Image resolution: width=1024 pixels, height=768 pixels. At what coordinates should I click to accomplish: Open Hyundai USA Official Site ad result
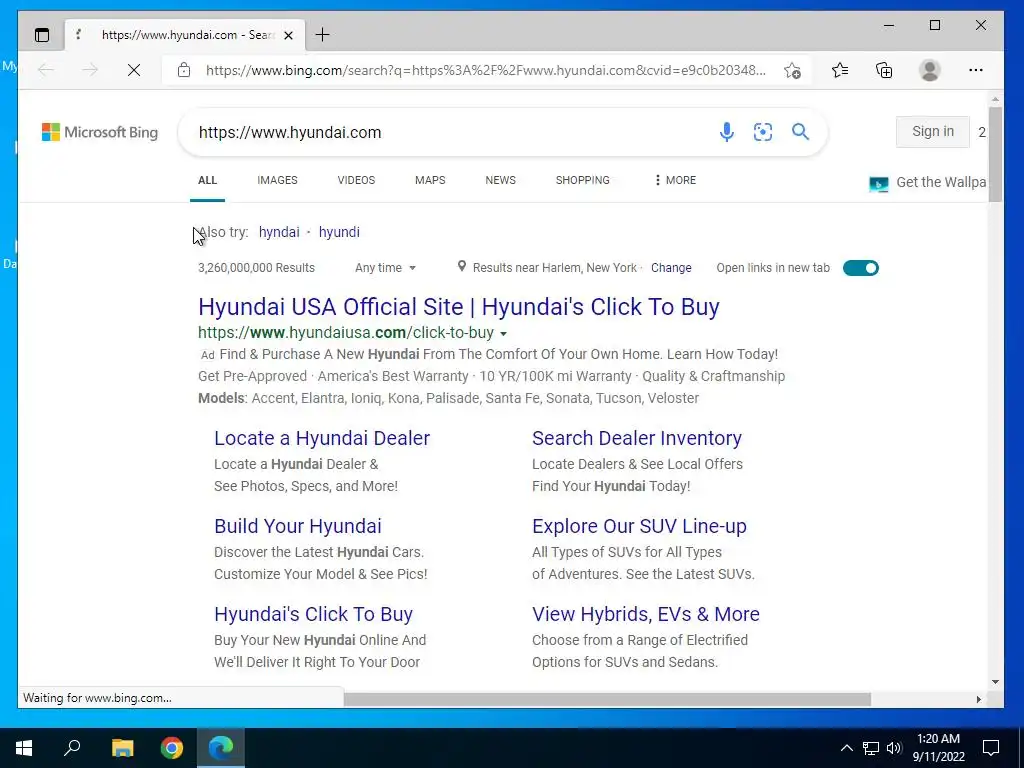click(x=458, y=307)
